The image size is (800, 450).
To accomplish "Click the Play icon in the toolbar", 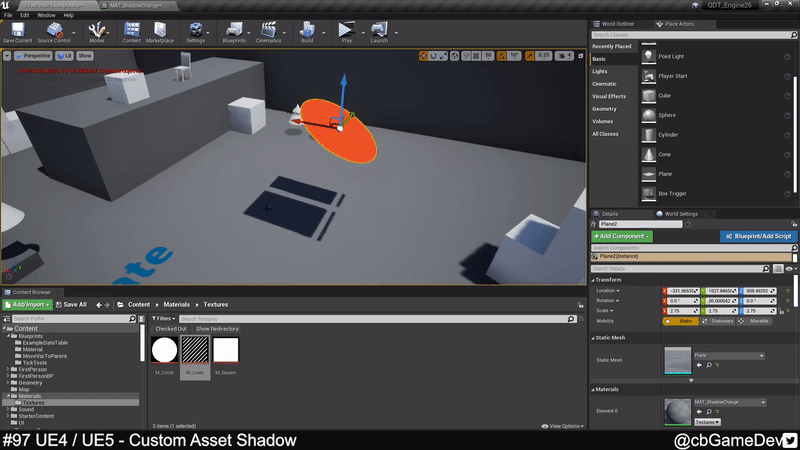I will click(346, 31).
